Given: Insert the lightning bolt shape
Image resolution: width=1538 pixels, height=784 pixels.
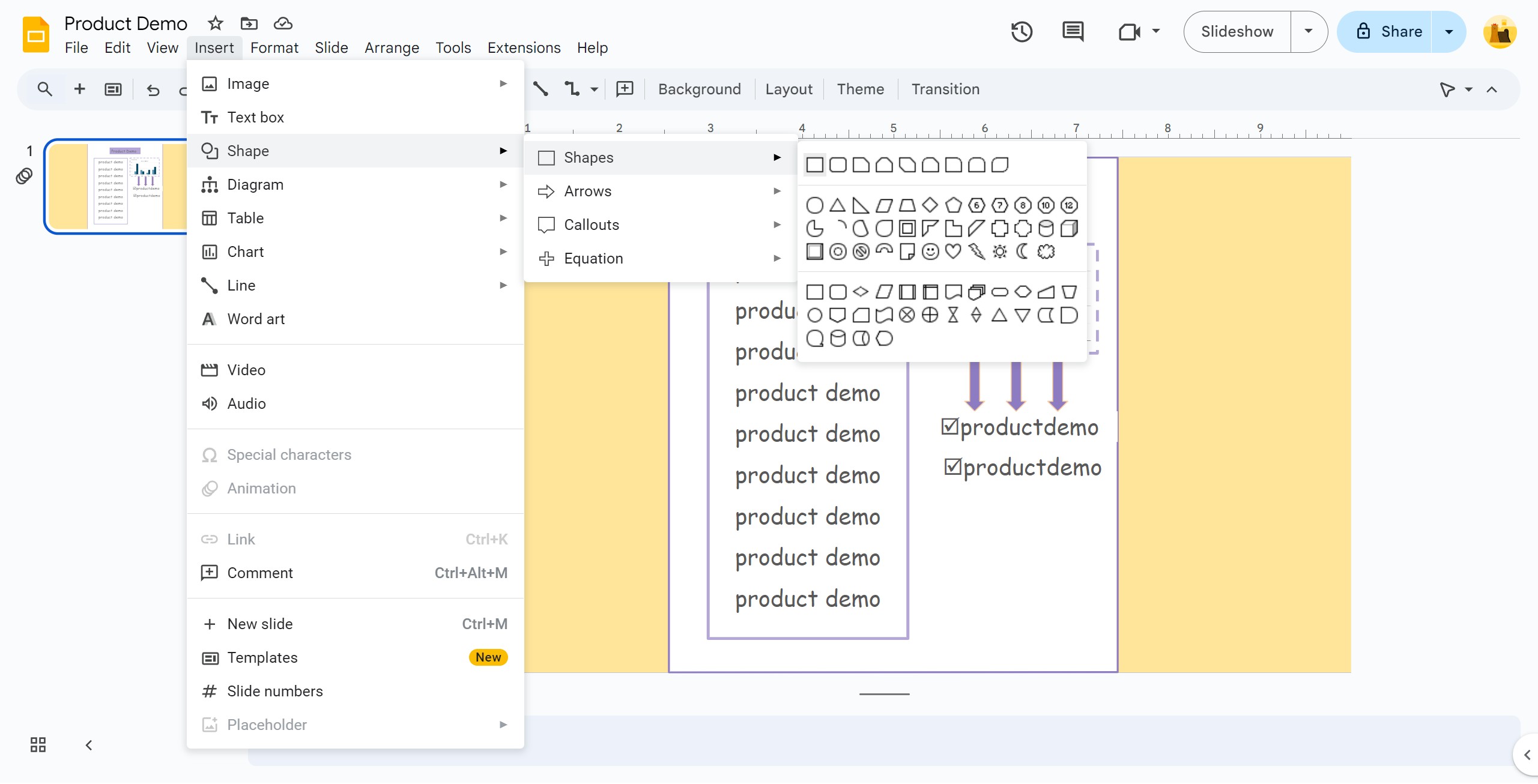Looking at the screenshot, I should [x=976, y=252].
